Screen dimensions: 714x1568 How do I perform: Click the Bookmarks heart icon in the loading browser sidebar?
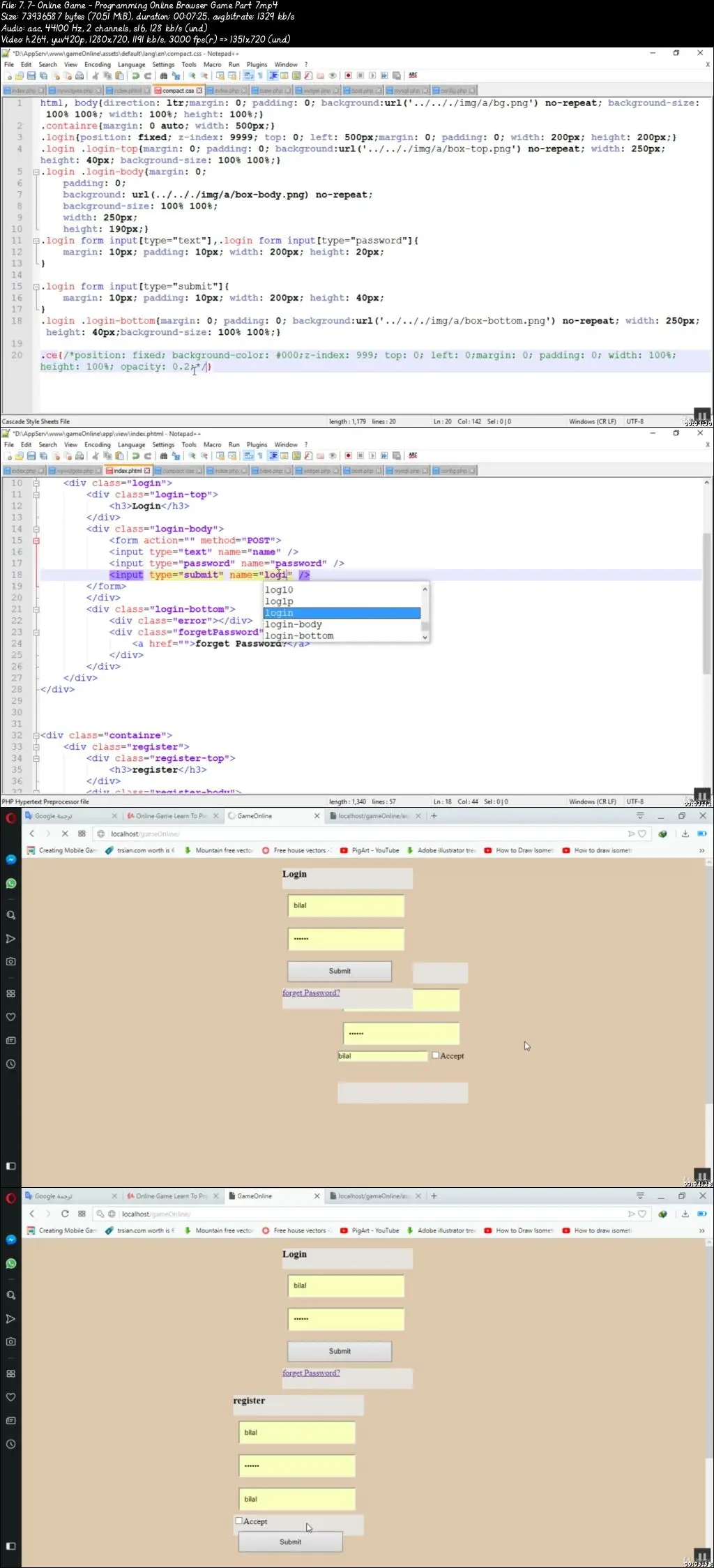point(10,1016)
